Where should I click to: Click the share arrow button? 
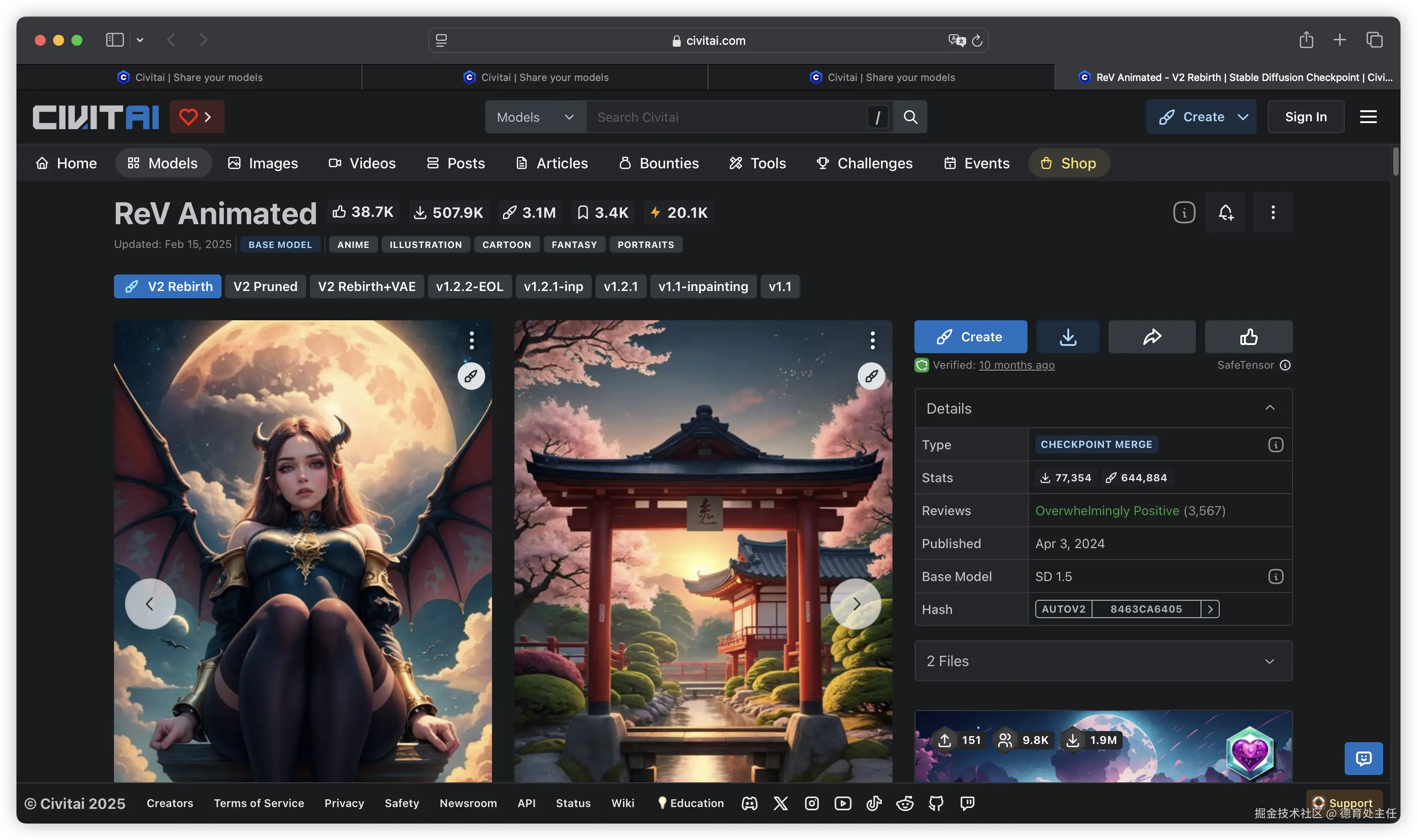point(1152,337)
